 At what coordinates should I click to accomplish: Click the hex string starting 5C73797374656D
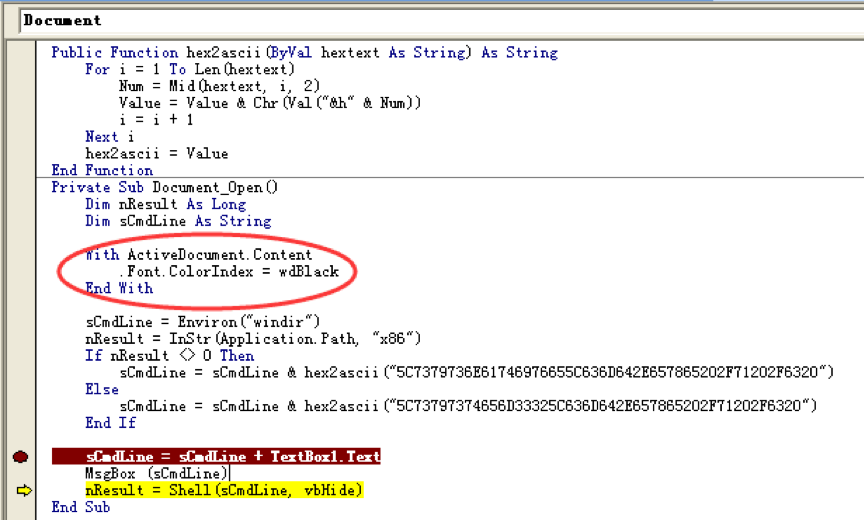[x=600, y=406]
